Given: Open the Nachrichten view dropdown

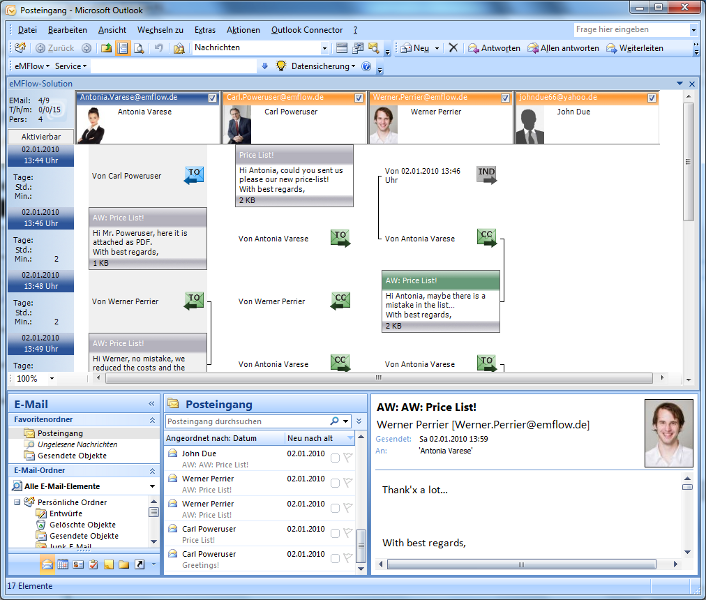Looking at the screenshot, I should click(324, 48).
